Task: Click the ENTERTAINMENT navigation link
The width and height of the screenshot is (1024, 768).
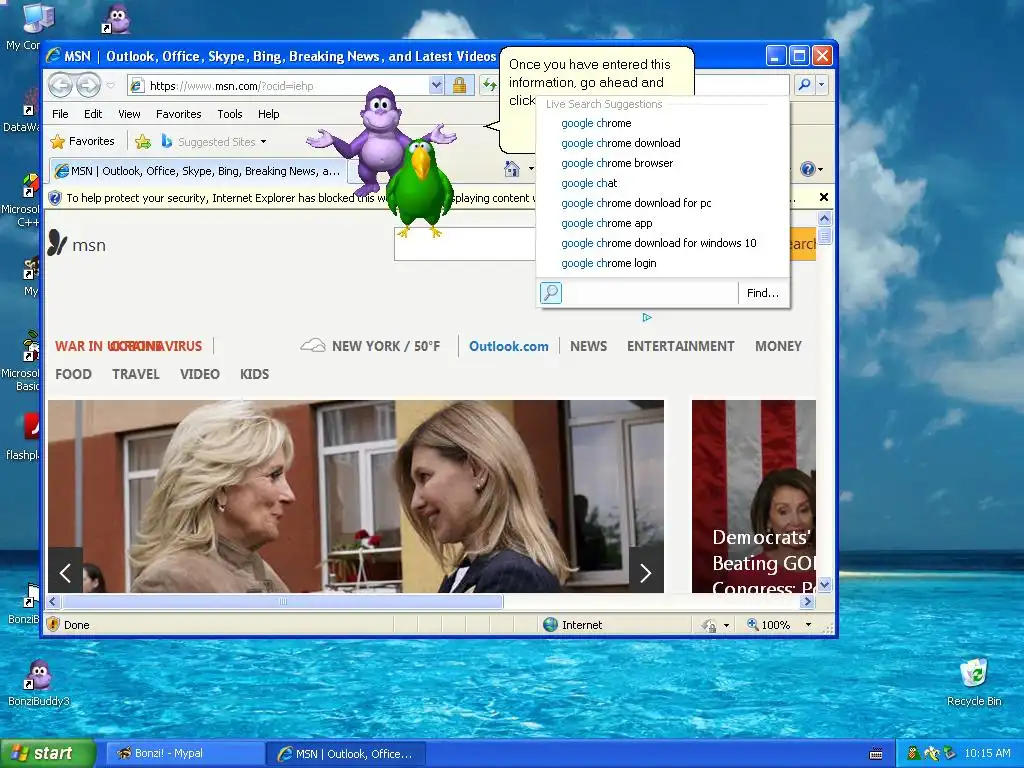Action: 680,346
